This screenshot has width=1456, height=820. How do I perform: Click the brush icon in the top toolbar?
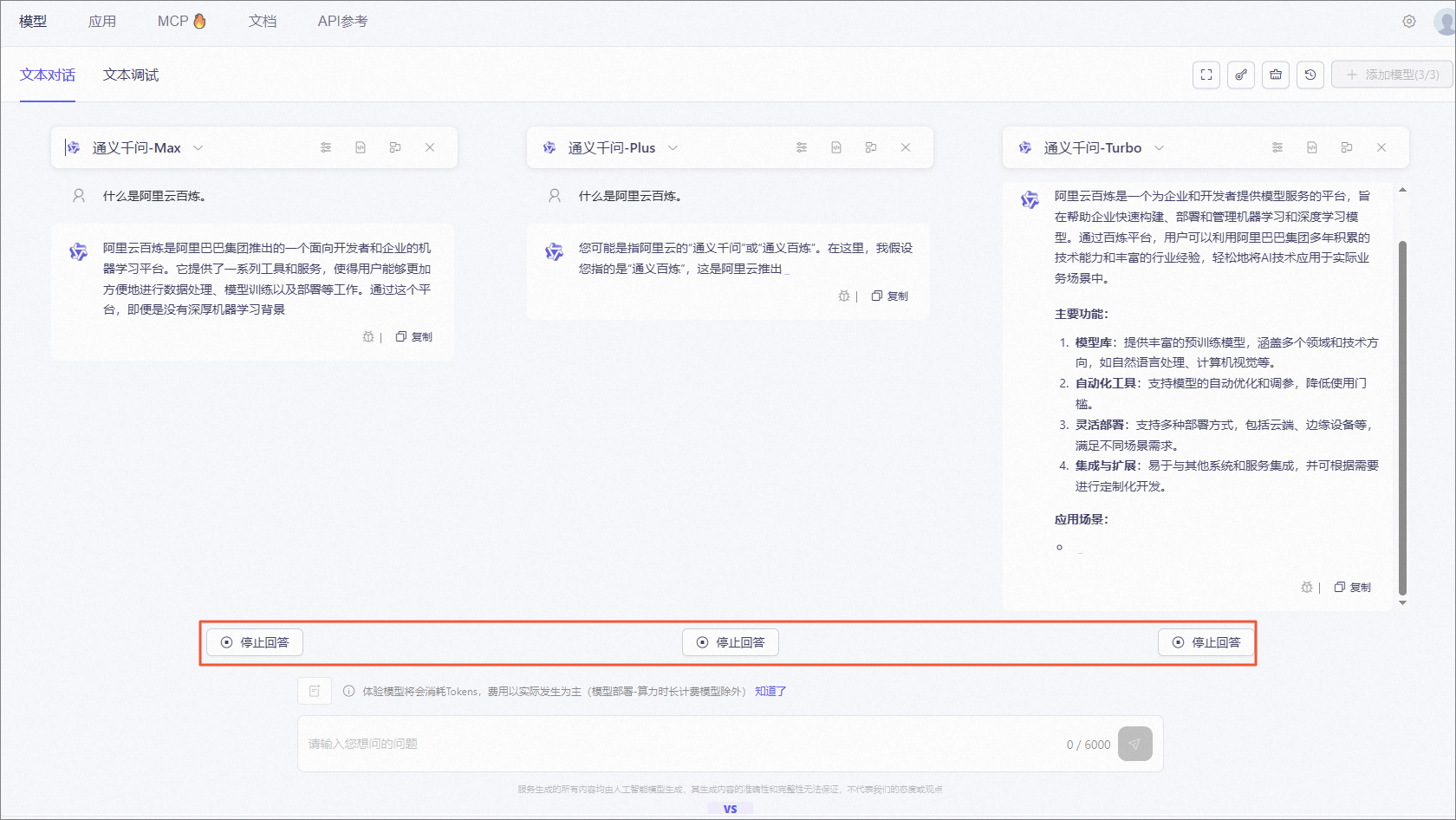(1241, 75)
